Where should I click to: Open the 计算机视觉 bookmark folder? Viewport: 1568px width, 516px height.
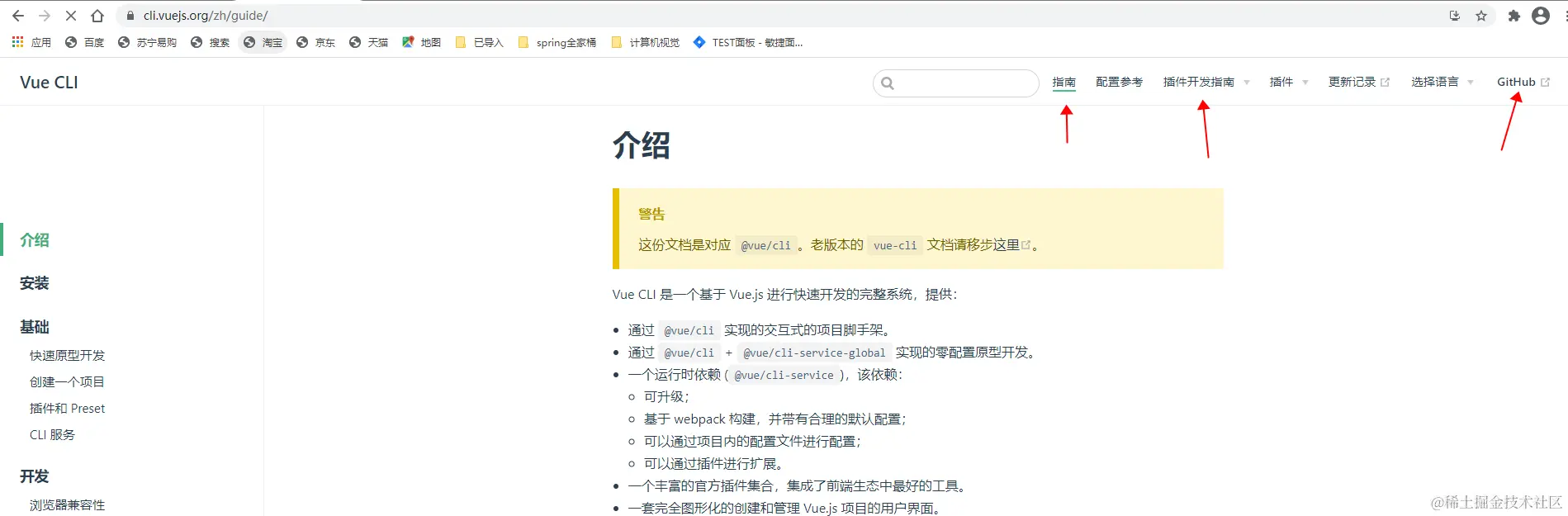[x=646, y=42]
